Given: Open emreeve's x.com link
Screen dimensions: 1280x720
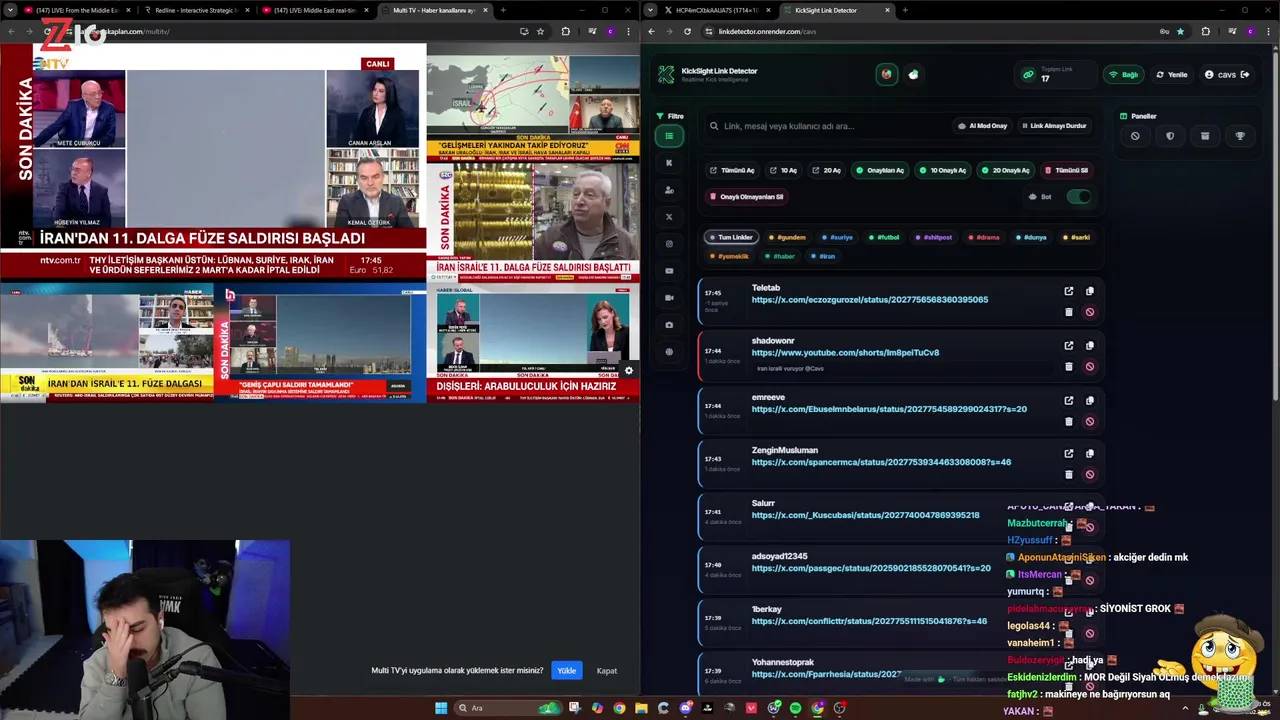Looking at the screenshot, I should 889,409.
